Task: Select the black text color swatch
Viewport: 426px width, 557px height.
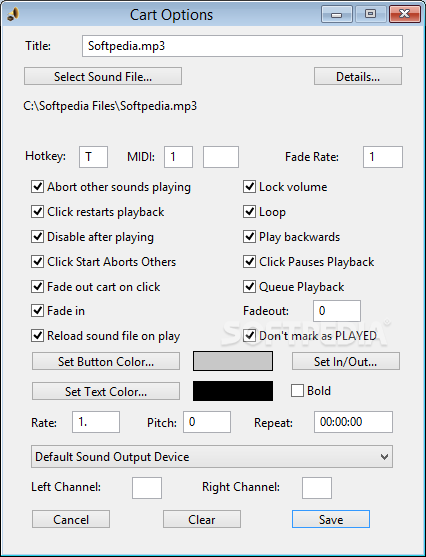Action: pyautogui.click(x=233, y=391)
